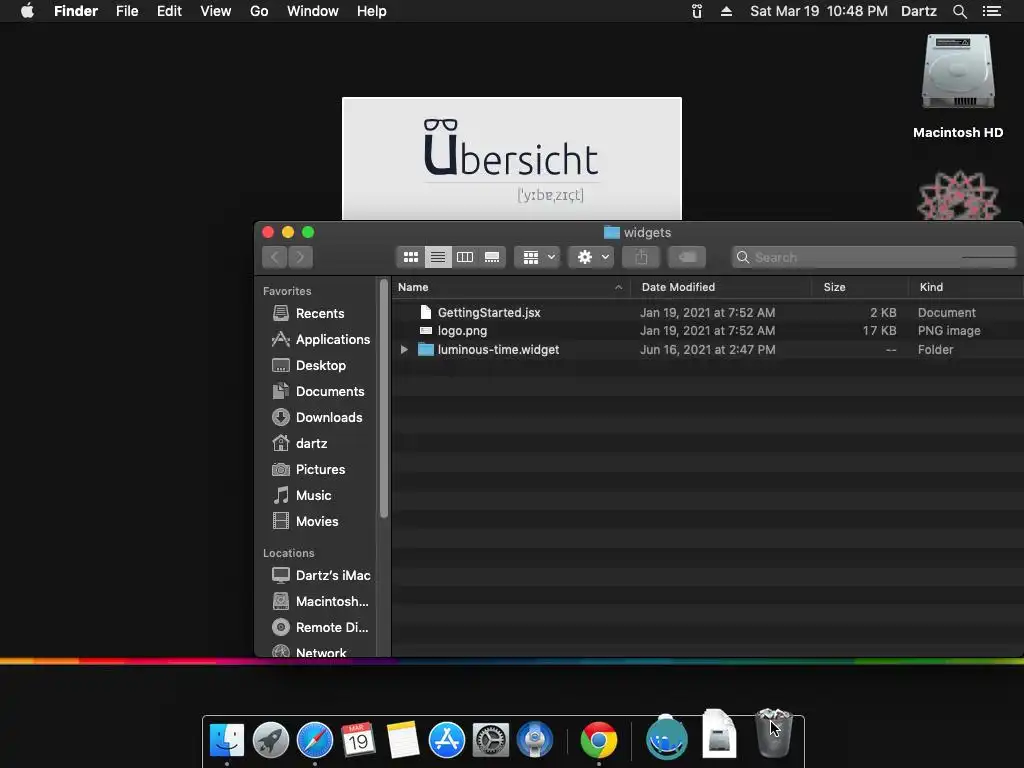The height and width of the screenshot is (768, 1024).
Task: Go forward in Finder window
Action: pos(300,257)
